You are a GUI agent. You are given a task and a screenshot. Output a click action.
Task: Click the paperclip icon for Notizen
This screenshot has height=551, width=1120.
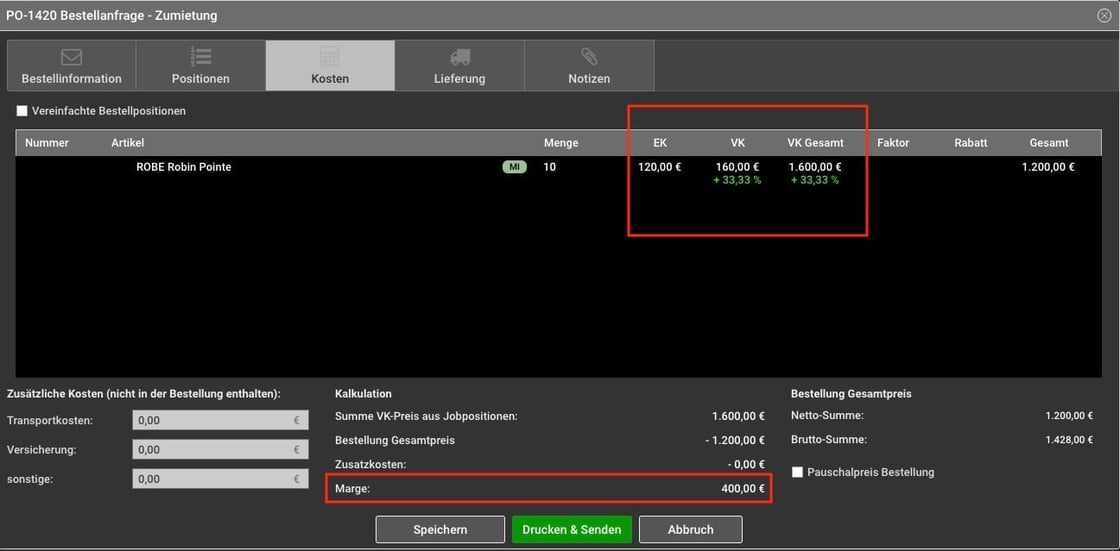pos(589,57)
